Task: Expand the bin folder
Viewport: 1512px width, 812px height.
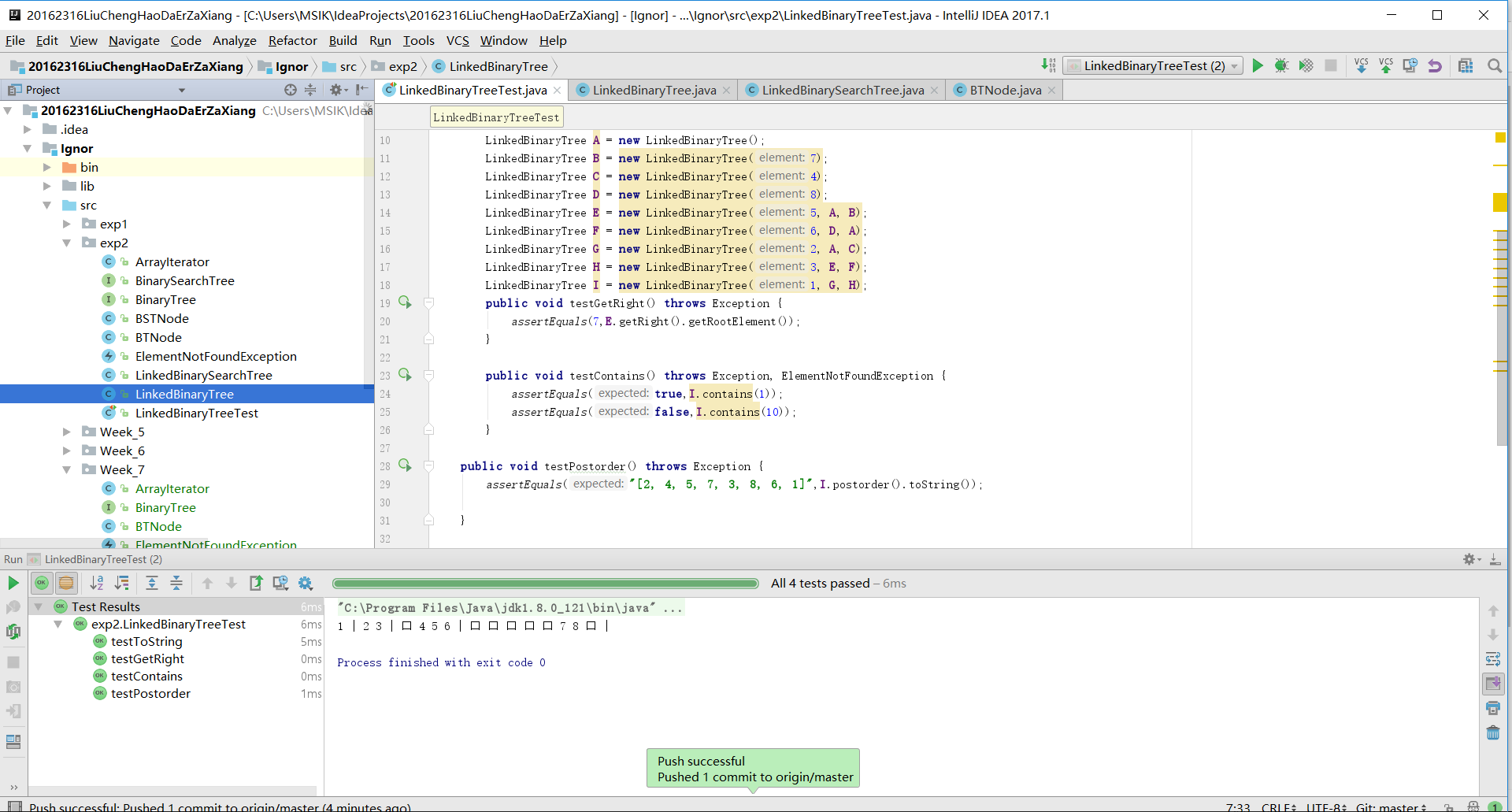Action: (47, 167)
